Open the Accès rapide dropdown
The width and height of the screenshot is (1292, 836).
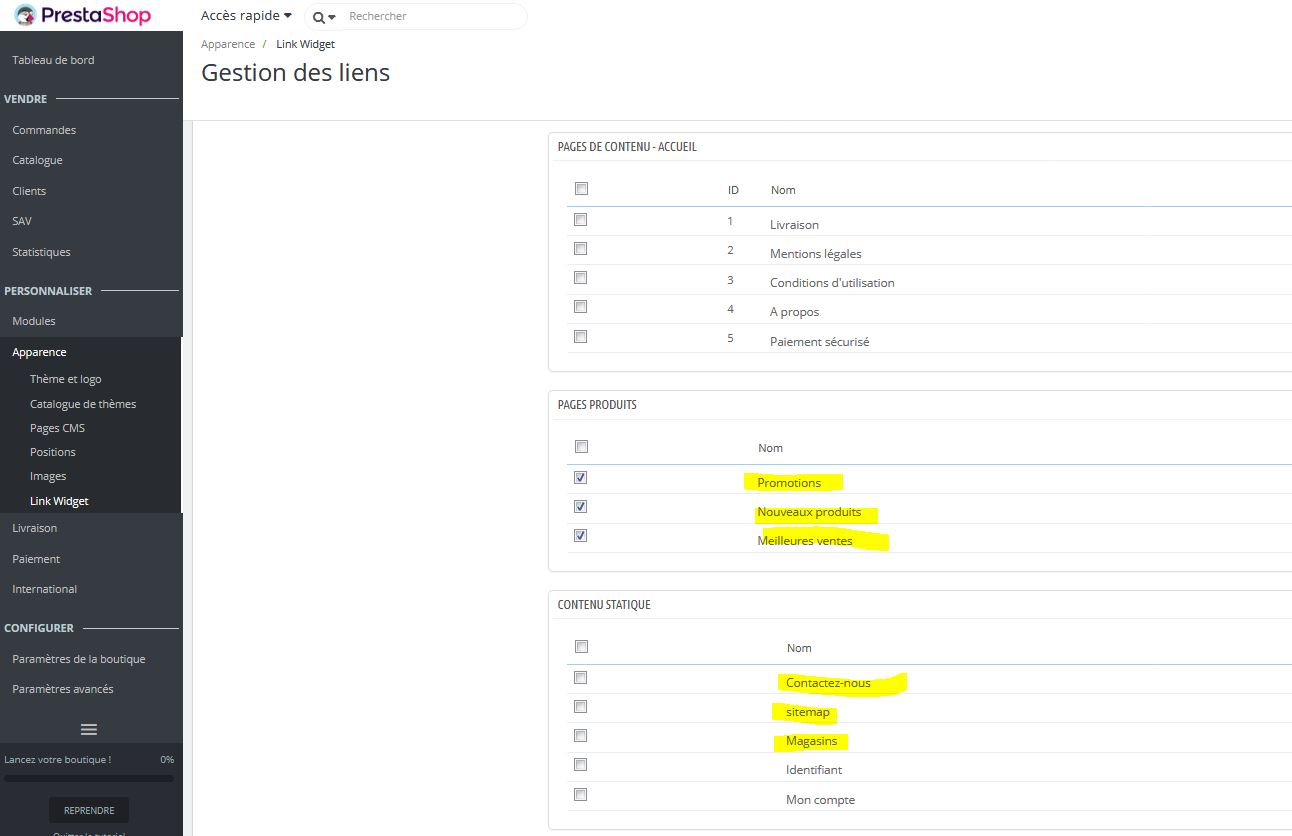point(246,16)
